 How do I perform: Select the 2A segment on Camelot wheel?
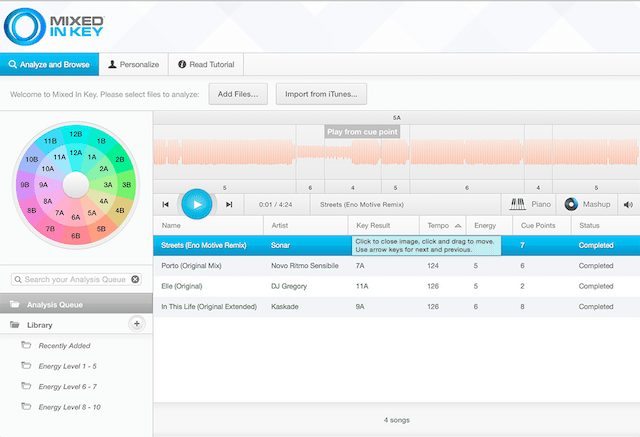pyautogui.click(x=104, y=169)
